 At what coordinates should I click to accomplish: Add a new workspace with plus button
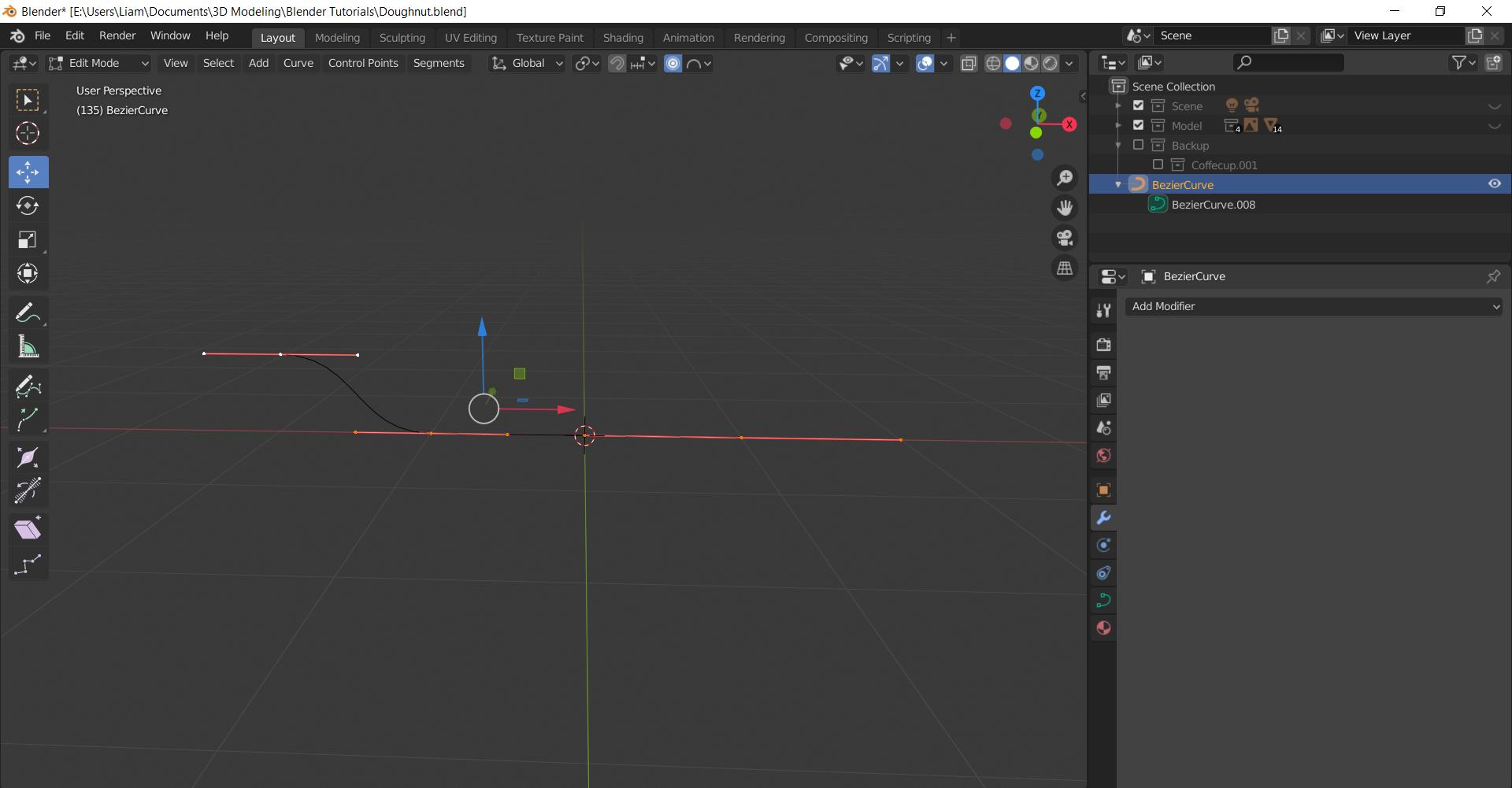[951, 38]
